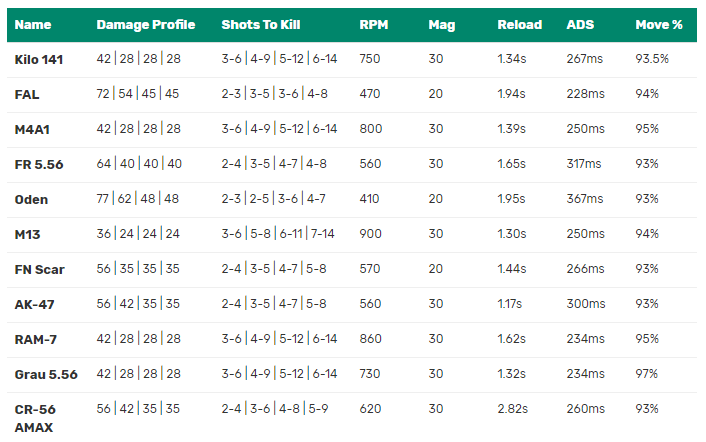Sort by the RPM column header
This screenshot has width=706, height=442.
[x=374, y=25]
